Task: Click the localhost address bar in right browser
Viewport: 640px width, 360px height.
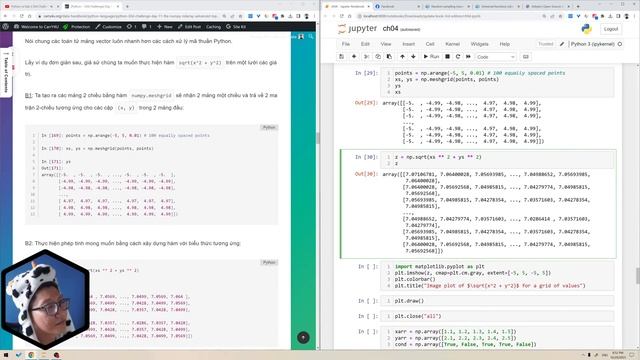Action: coord(449,16)
